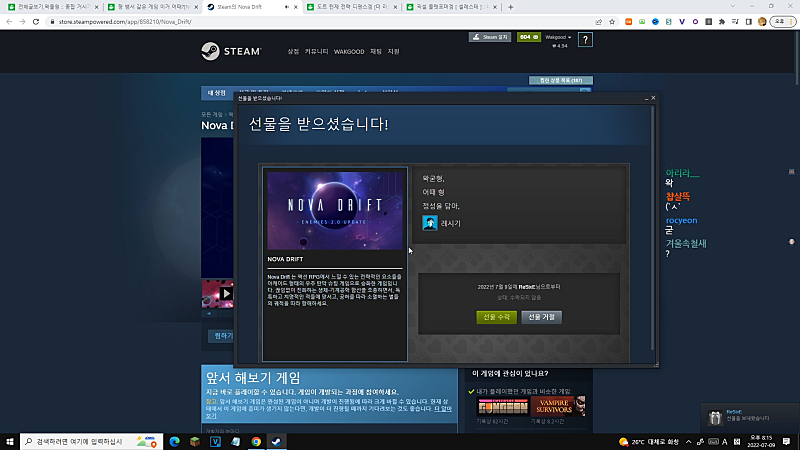Decline the Nova Drift gift

(x=541, y=317)
